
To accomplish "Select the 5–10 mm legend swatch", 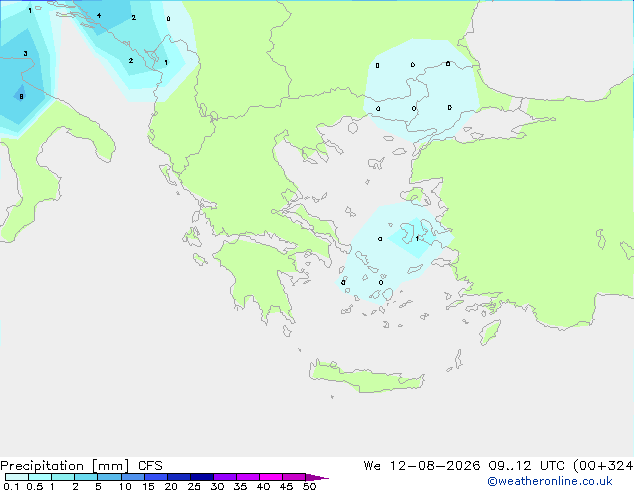I will (x=109, y=477).
